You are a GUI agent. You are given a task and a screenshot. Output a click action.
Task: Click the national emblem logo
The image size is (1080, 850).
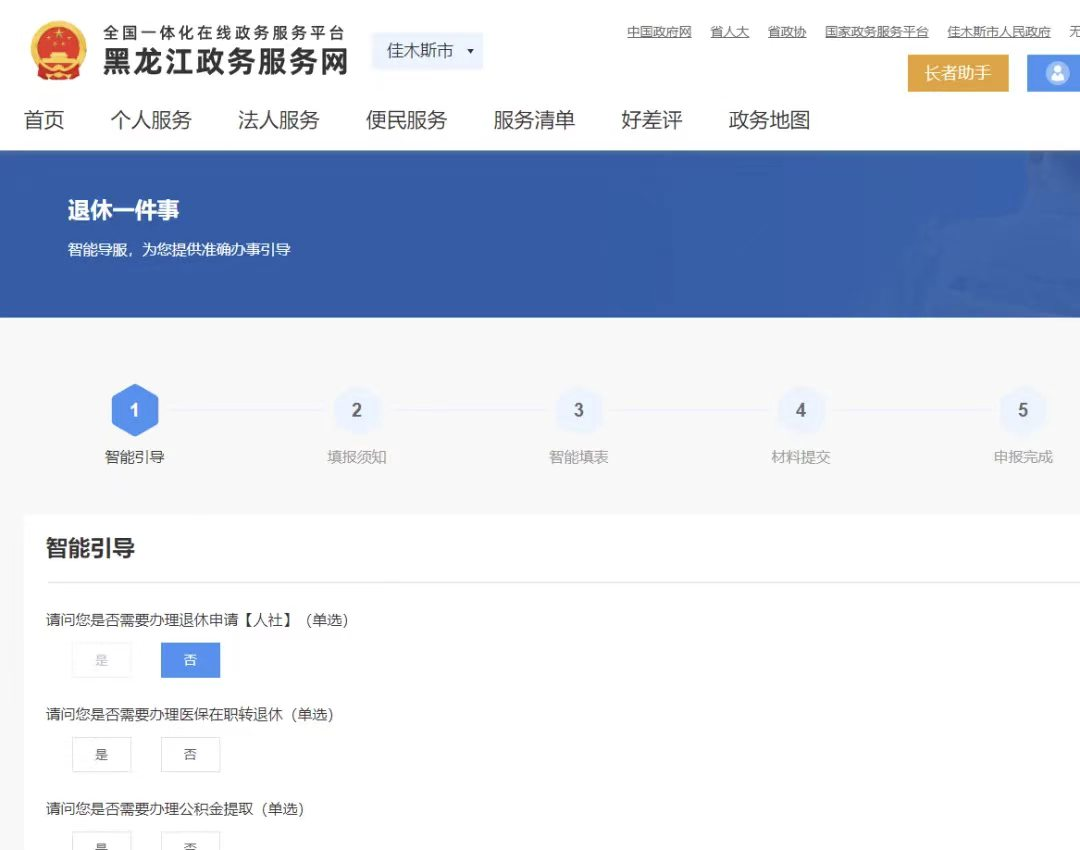(59, 51)
